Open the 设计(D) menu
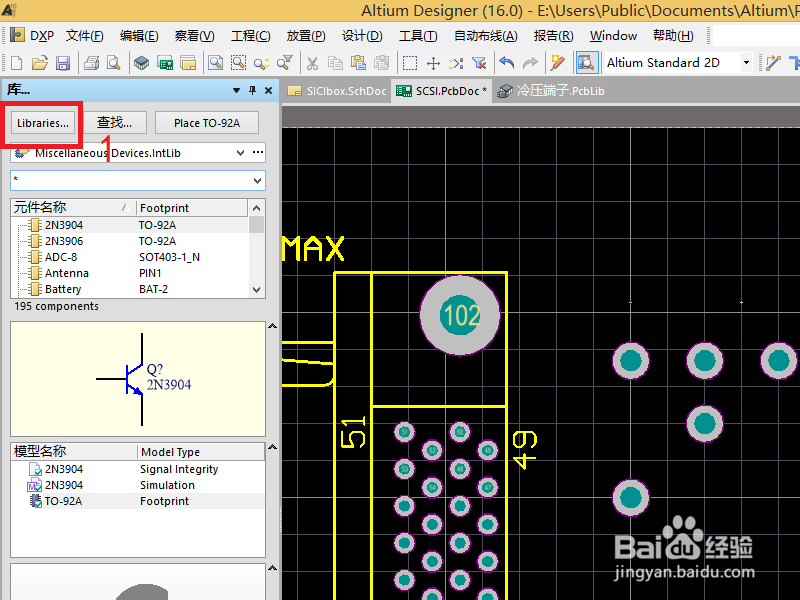This screenshot has height=600, width=800. (362, 35)
